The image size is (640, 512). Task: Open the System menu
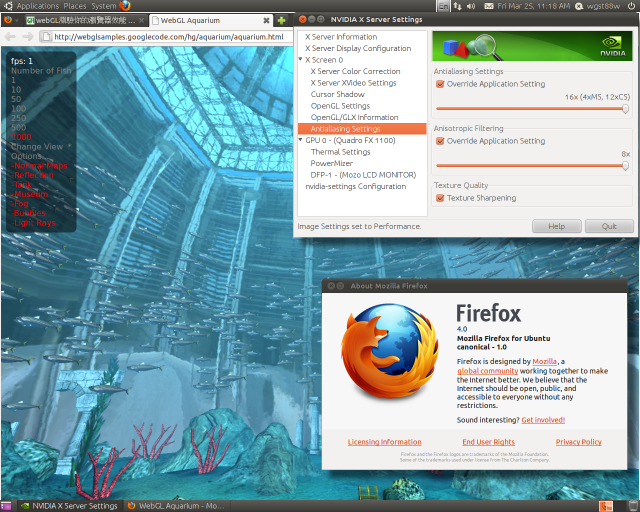[104, 6]
